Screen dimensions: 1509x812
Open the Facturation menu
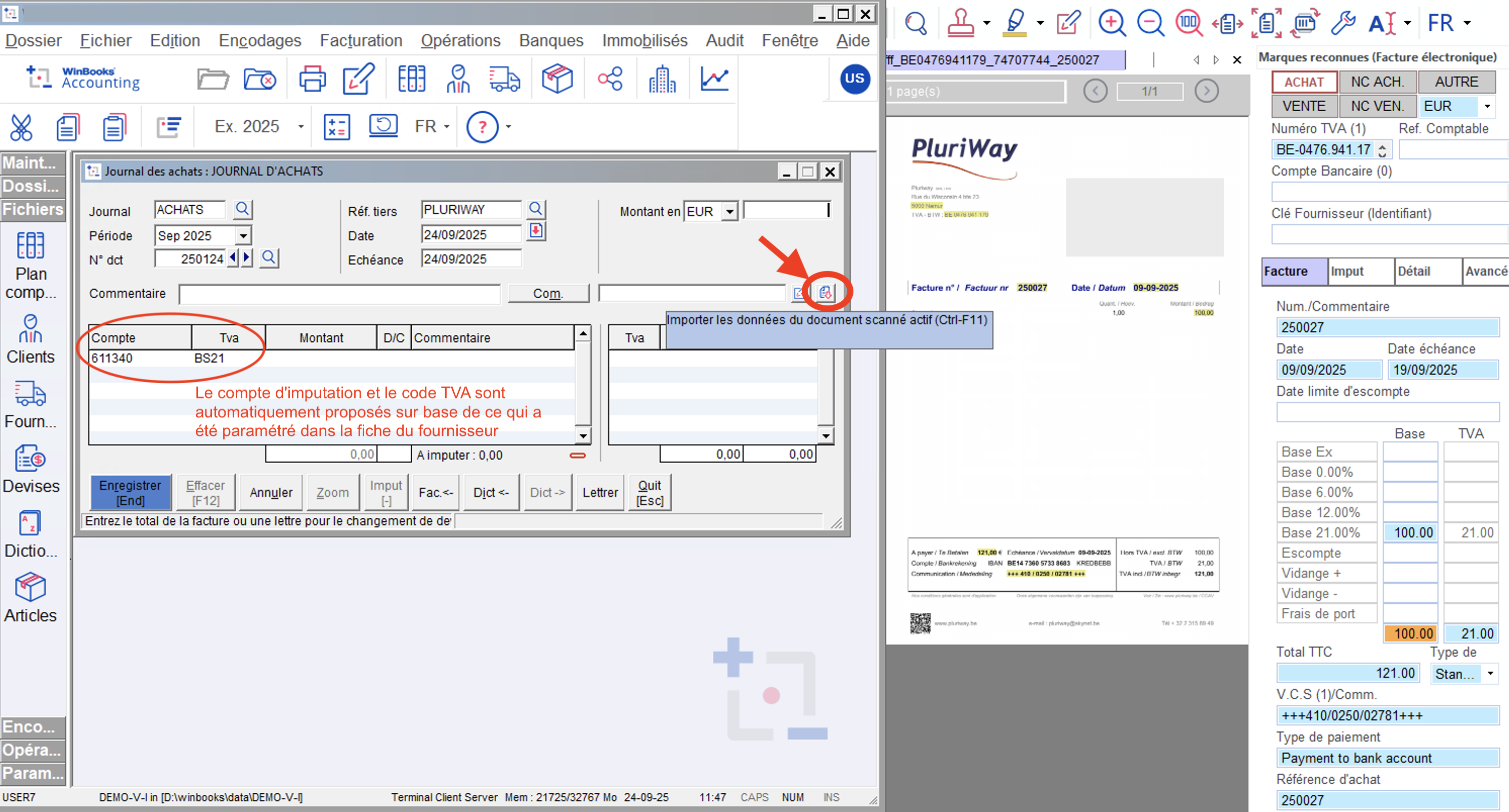(361, 40)
